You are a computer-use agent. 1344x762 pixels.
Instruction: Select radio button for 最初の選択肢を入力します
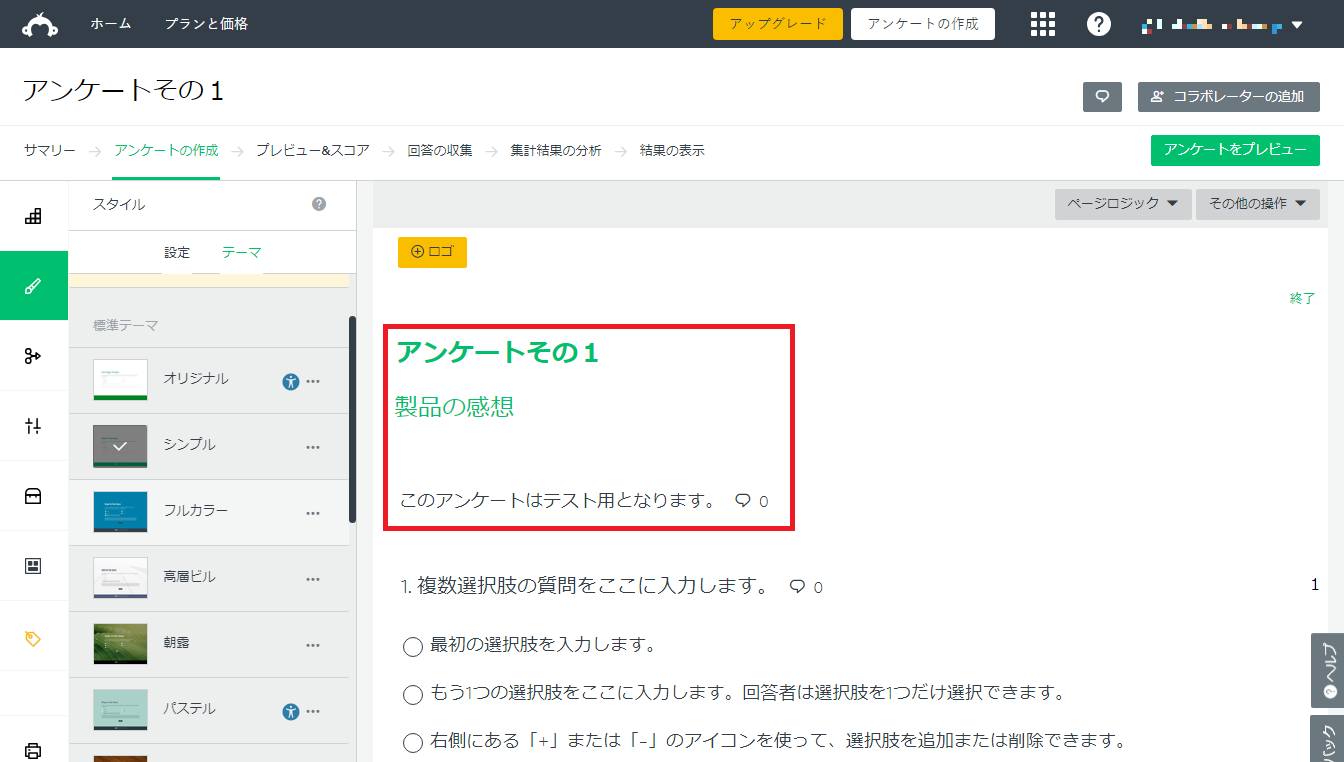point(412,646)
